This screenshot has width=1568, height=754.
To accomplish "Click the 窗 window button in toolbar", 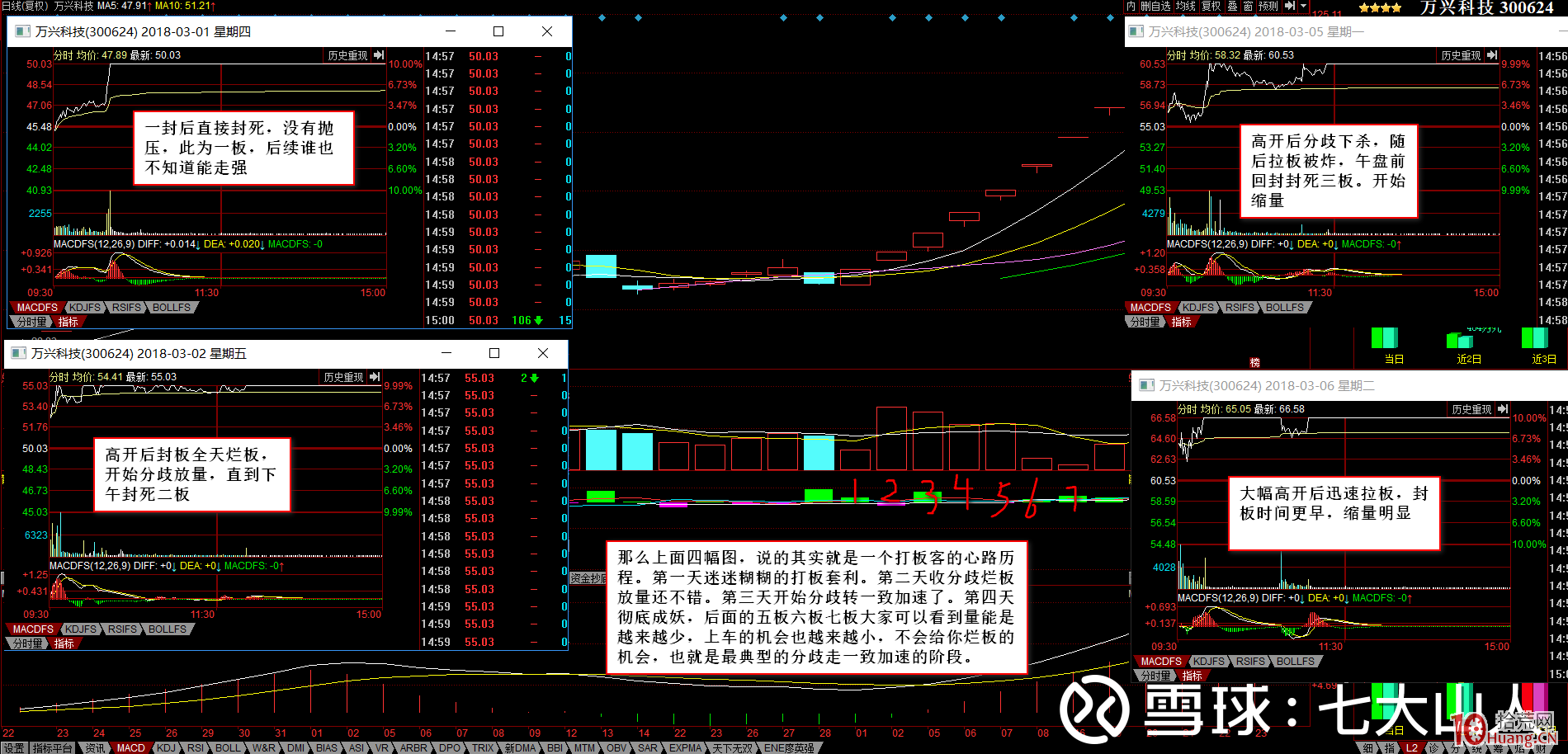I will click(1248, 6).
